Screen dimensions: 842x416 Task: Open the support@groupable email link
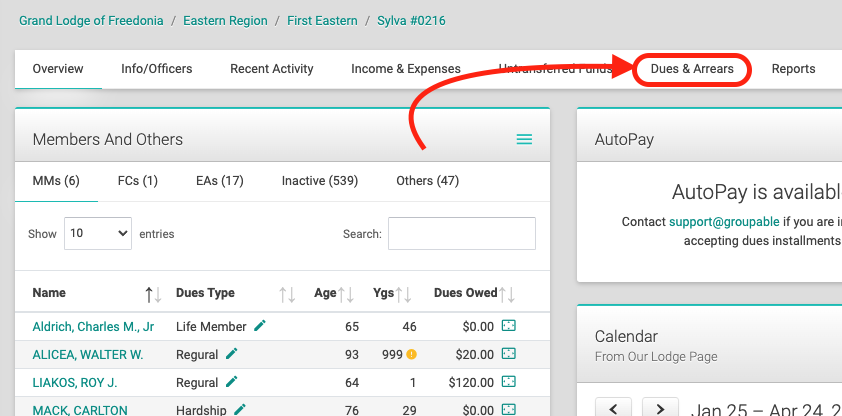tap(724, 222)
